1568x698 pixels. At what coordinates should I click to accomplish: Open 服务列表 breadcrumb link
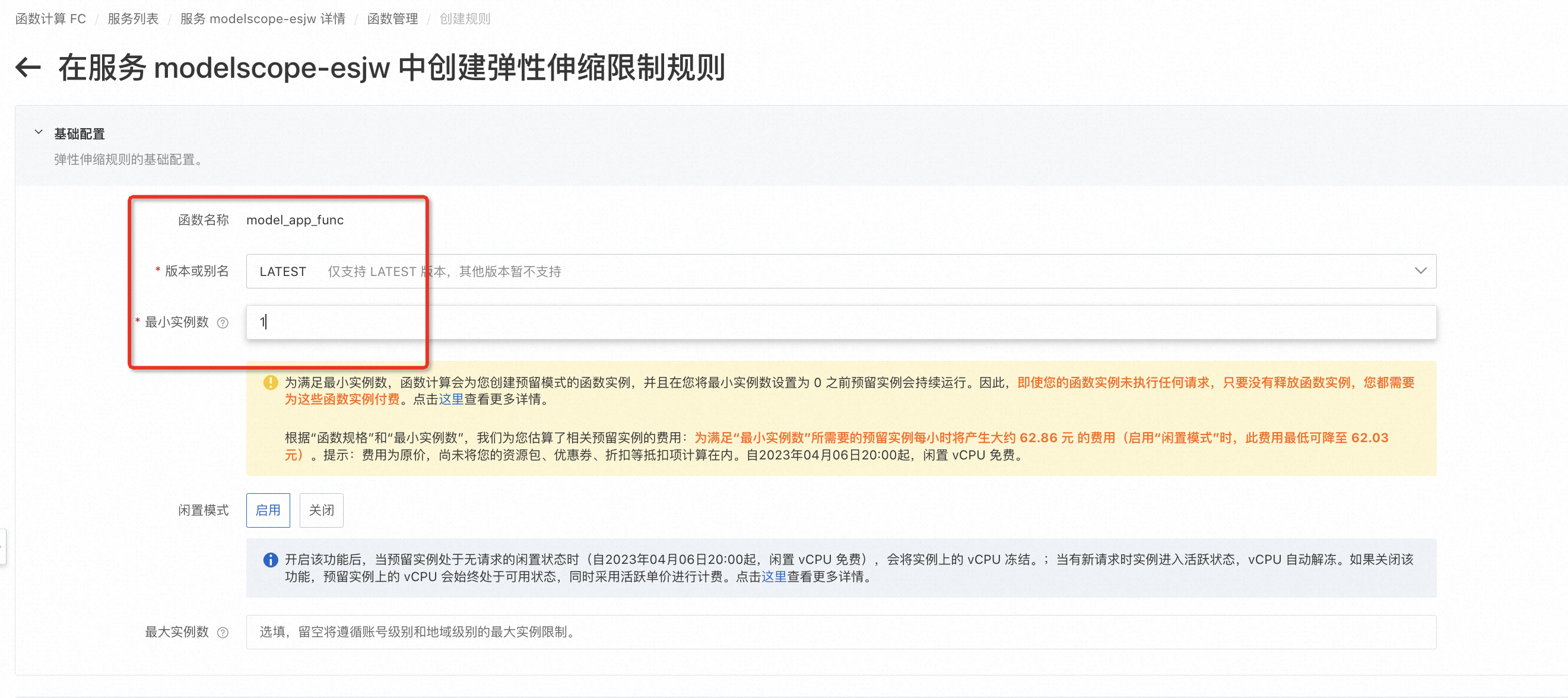click(x=133, y=19)
